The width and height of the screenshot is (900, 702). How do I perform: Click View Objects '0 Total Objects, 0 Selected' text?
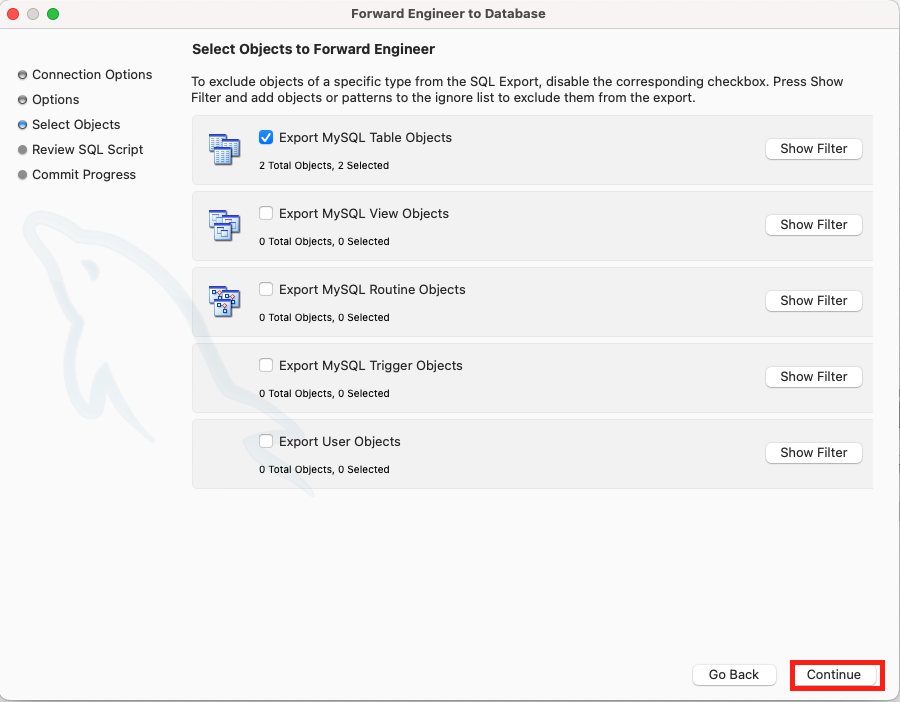point(324,242)
